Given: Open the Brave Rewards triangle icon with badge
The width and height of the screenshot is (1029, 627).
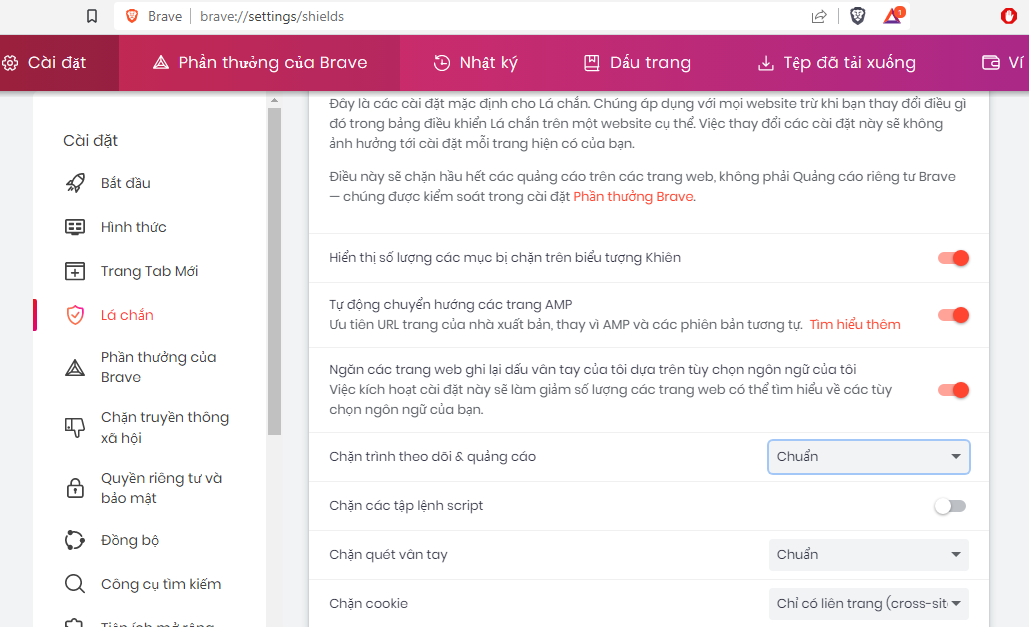Looking at the screenshot, I should pos(893,16).
